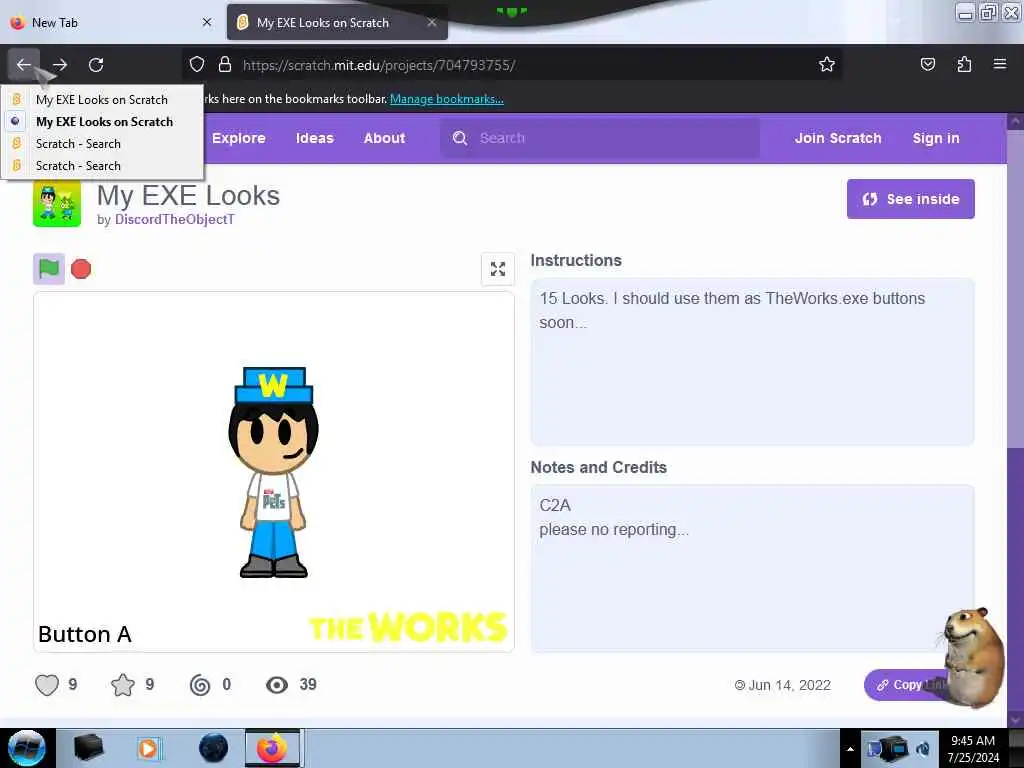Close the My EXE Looks on Scratch tab
This screenshot has height=768, width=1024.
coord(432,22)
